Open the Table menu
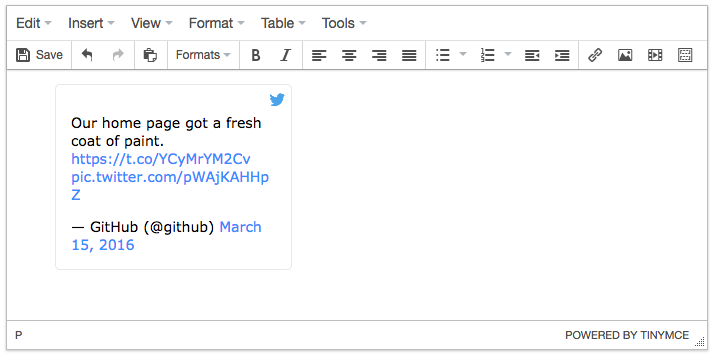The image size is (716, 360). [x=283, y=23]
